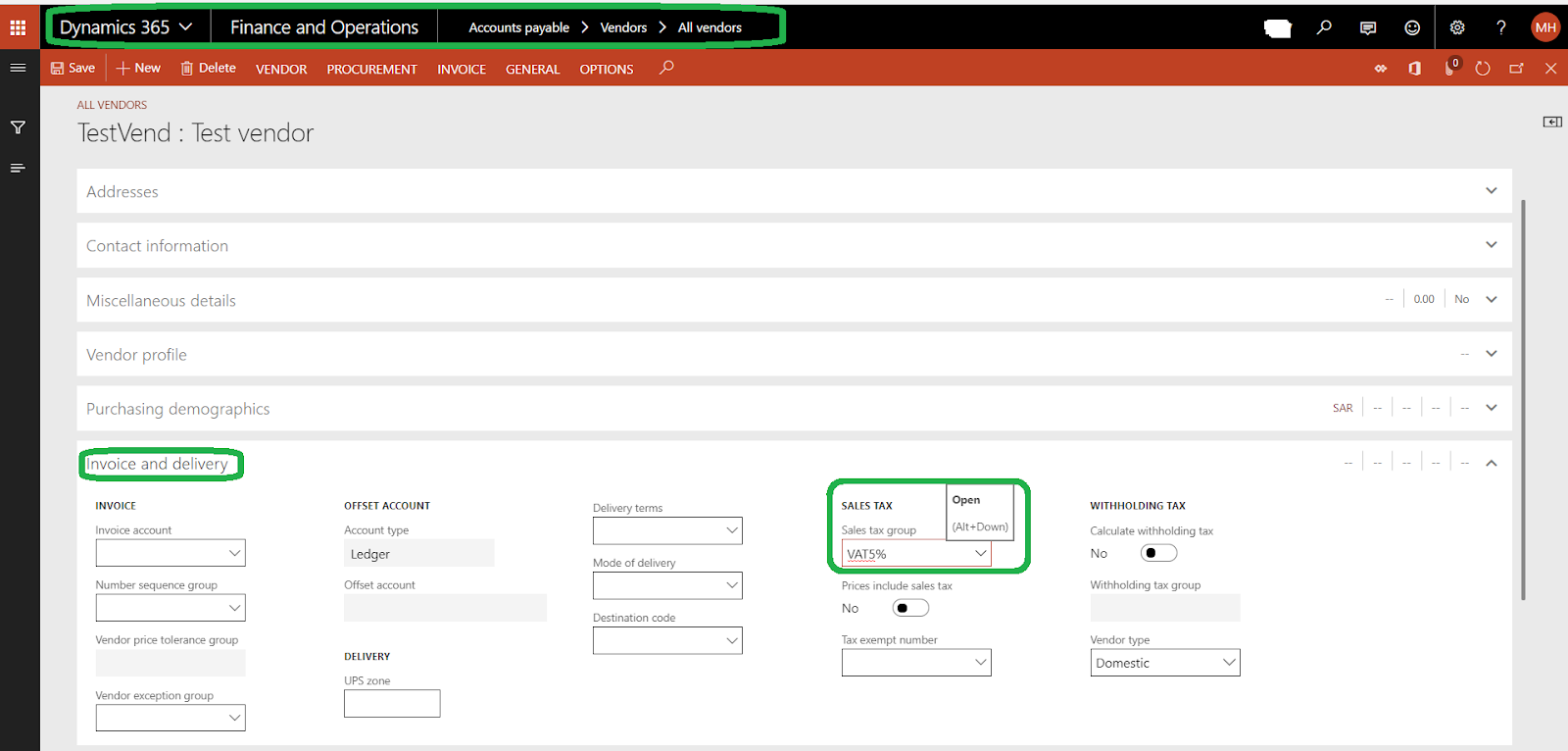Click the Withholding tax group field
Image resolution: width=1568 pixels, height=751 pixels.
(x=1165, y=608)
